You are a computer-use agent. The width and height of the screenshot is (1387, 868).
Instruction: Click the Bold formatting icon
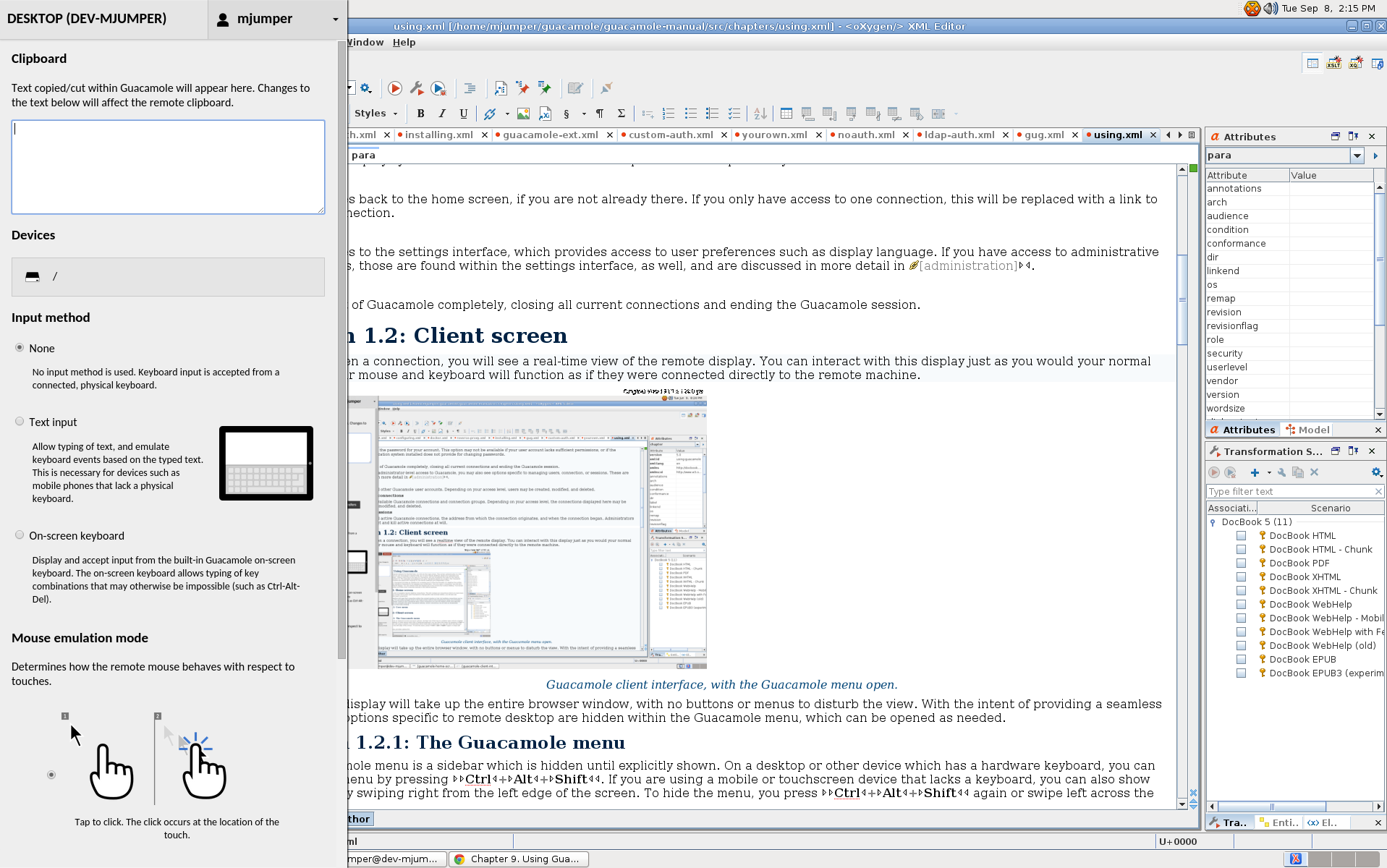click(x=420, y=114)
